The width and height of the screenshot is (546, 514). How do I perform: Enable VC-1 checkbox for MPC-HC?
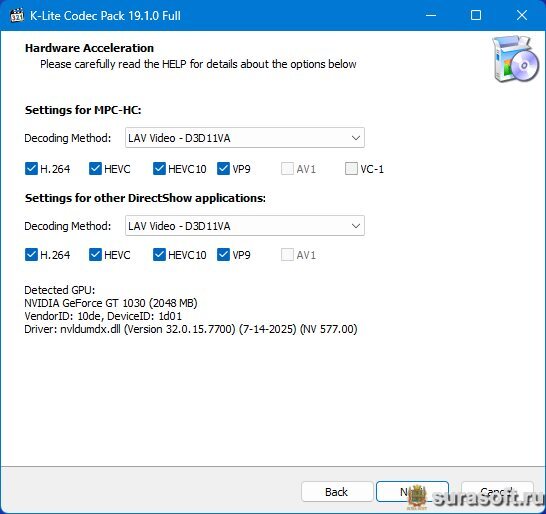351,169
